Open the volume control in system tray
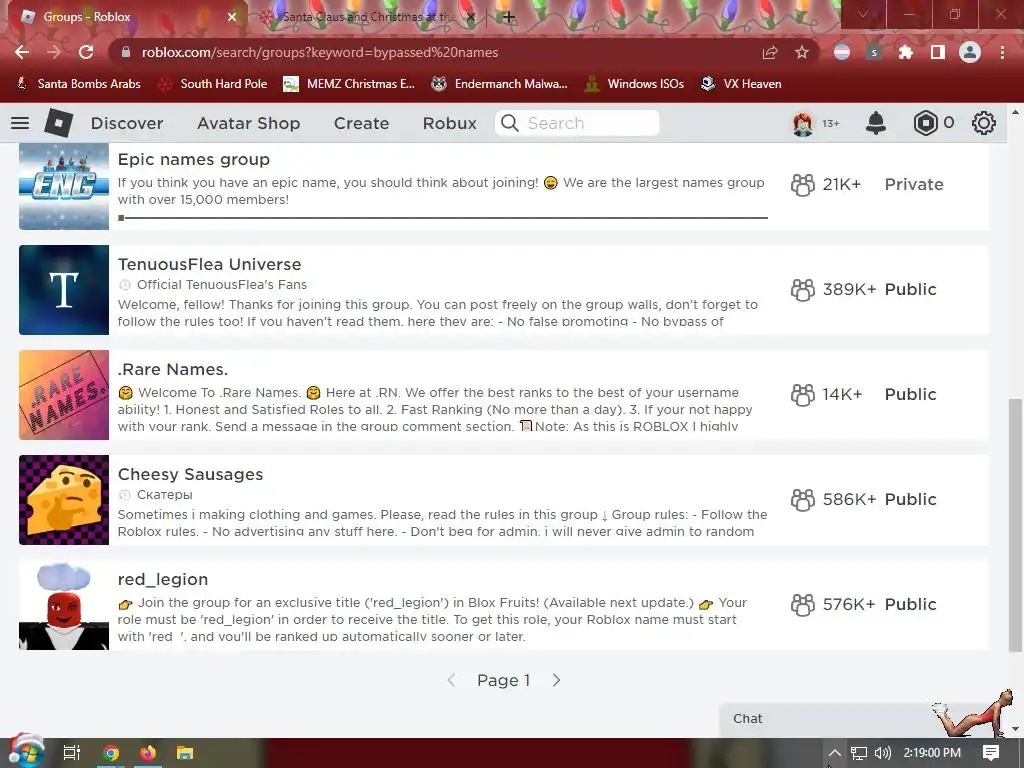1024x768 pixels. (882, 753)
